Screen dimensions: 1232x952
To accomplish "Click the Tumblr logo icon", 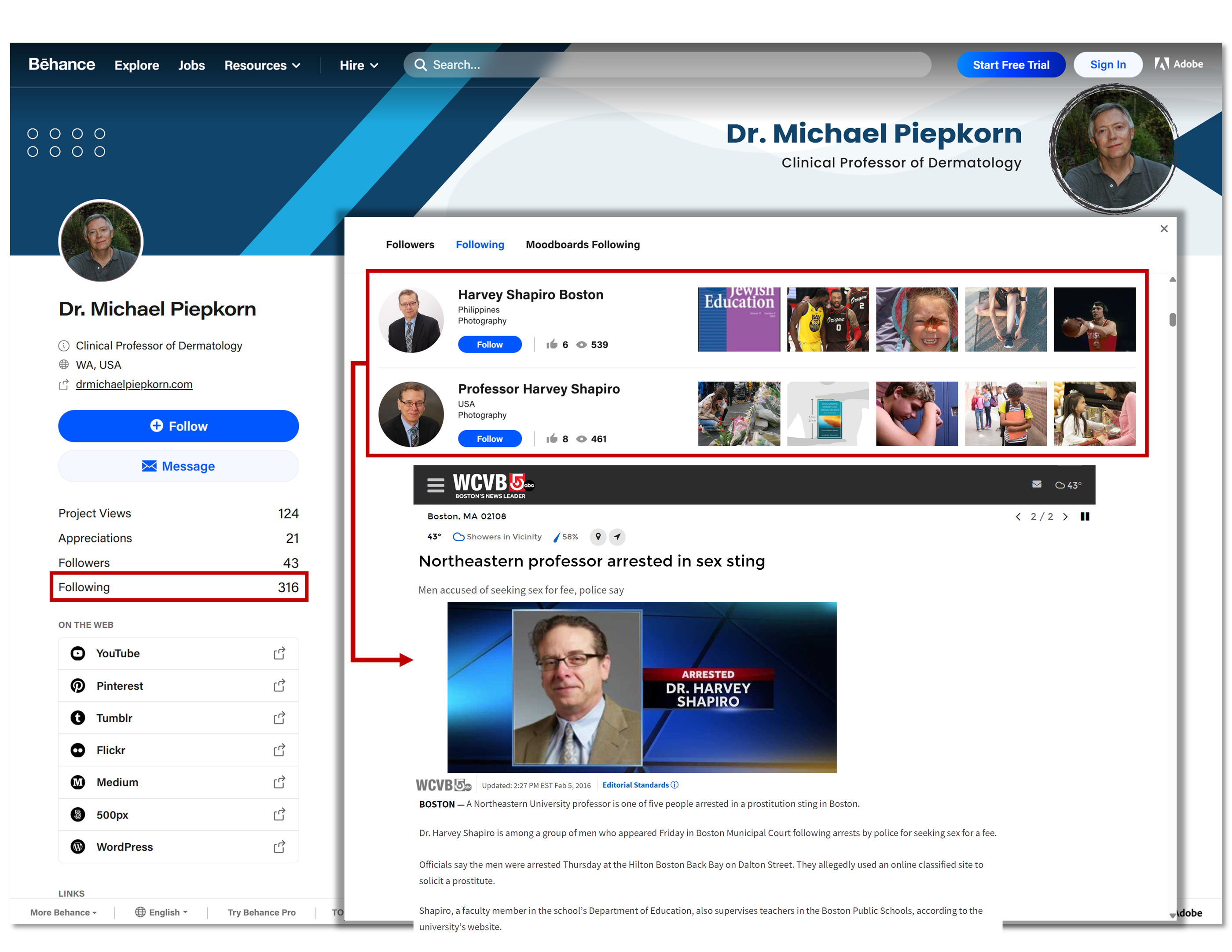I will point(78,718).
